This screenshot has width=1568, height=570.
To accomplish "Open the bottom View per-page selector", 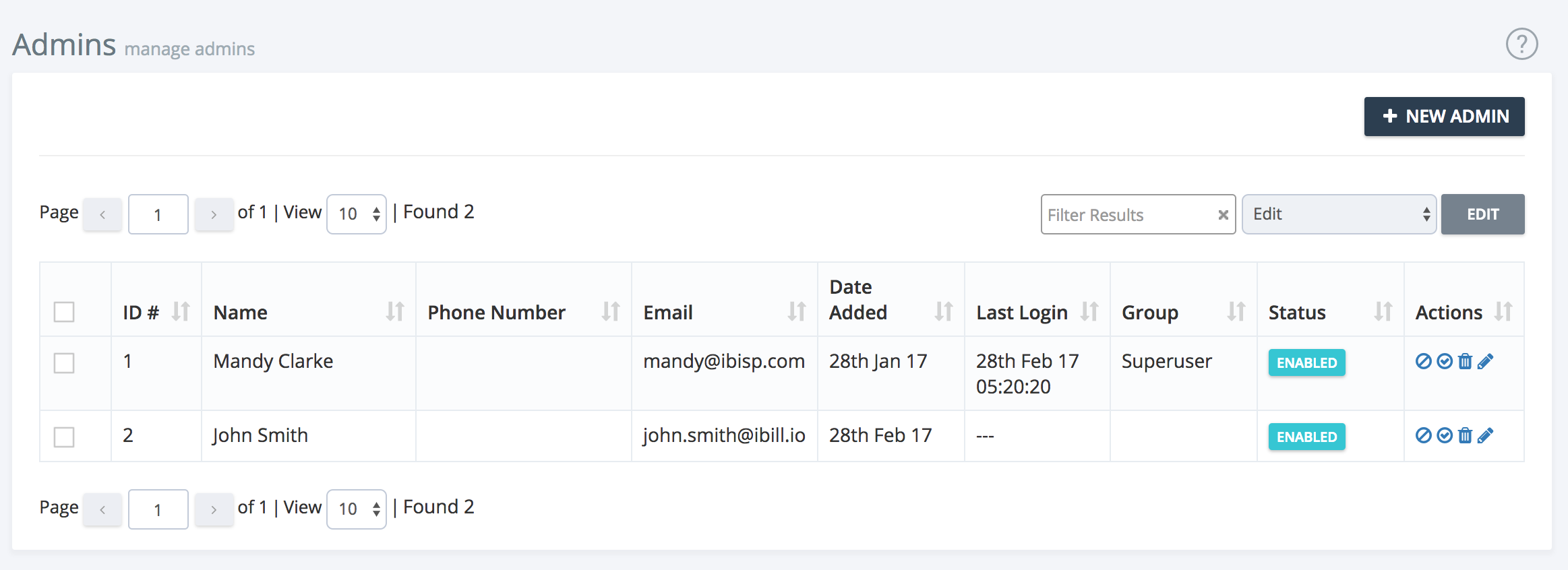I will point(356,509).
